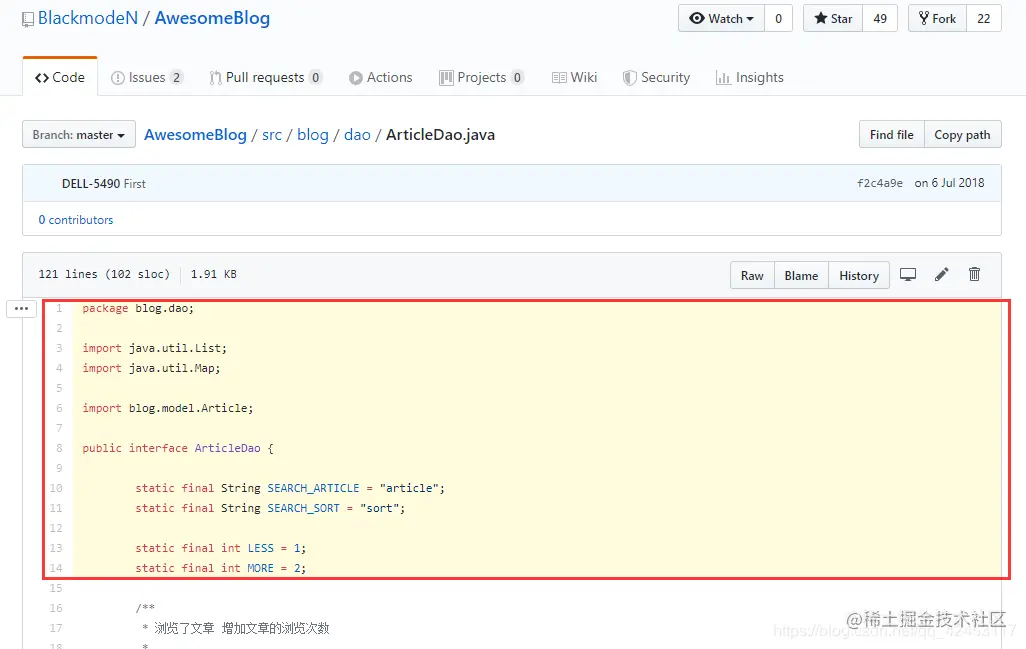Viewport: 1026px width, 649px height.
Task: Open the Blame view
Action: [801, 275]
